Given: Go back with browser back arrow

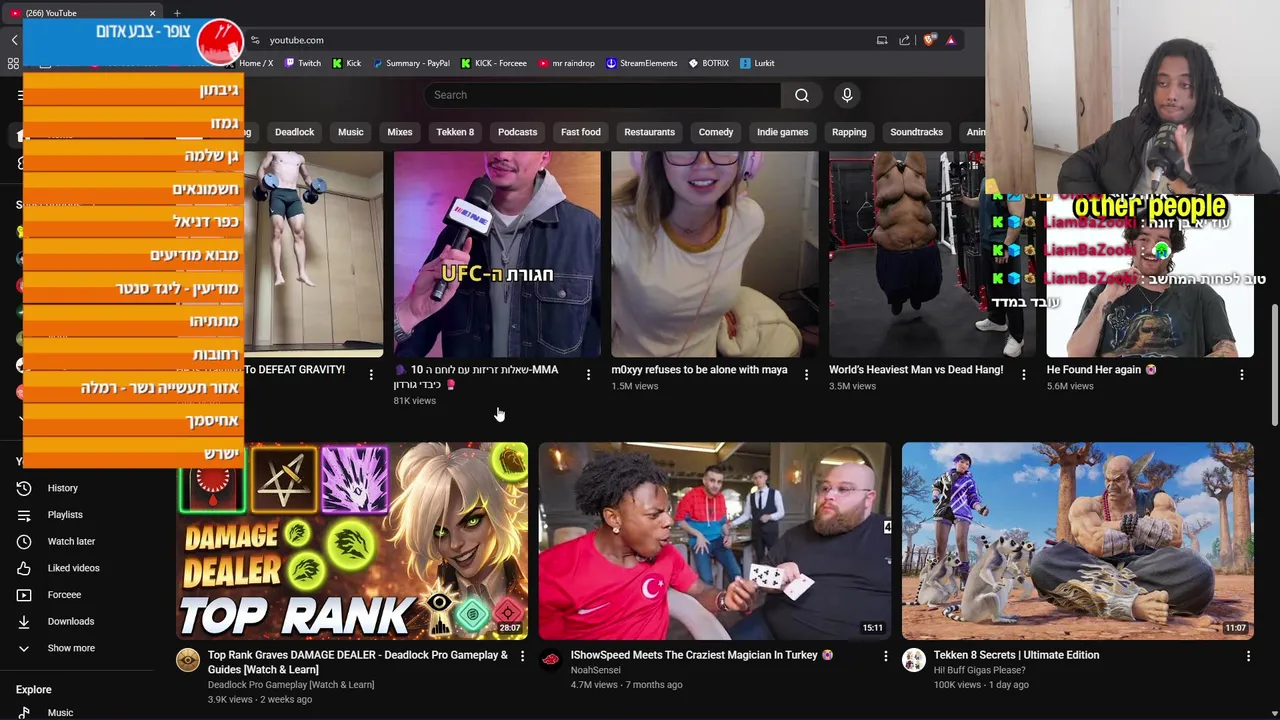Looking at the screenshot, I should pyautogui.click(x=14, y=40).
